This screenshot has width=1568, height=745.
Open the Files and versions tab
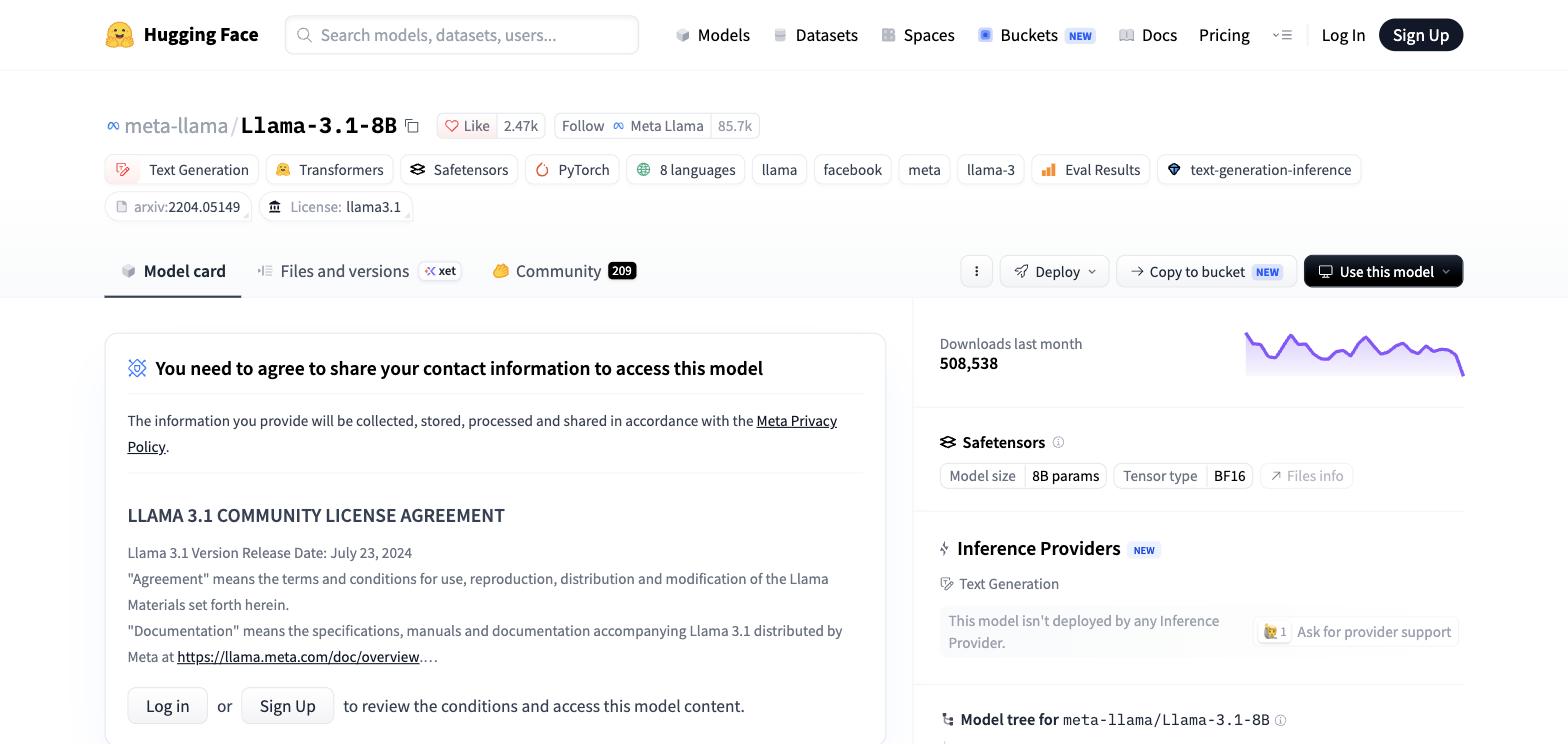click(x=359, y=271)
